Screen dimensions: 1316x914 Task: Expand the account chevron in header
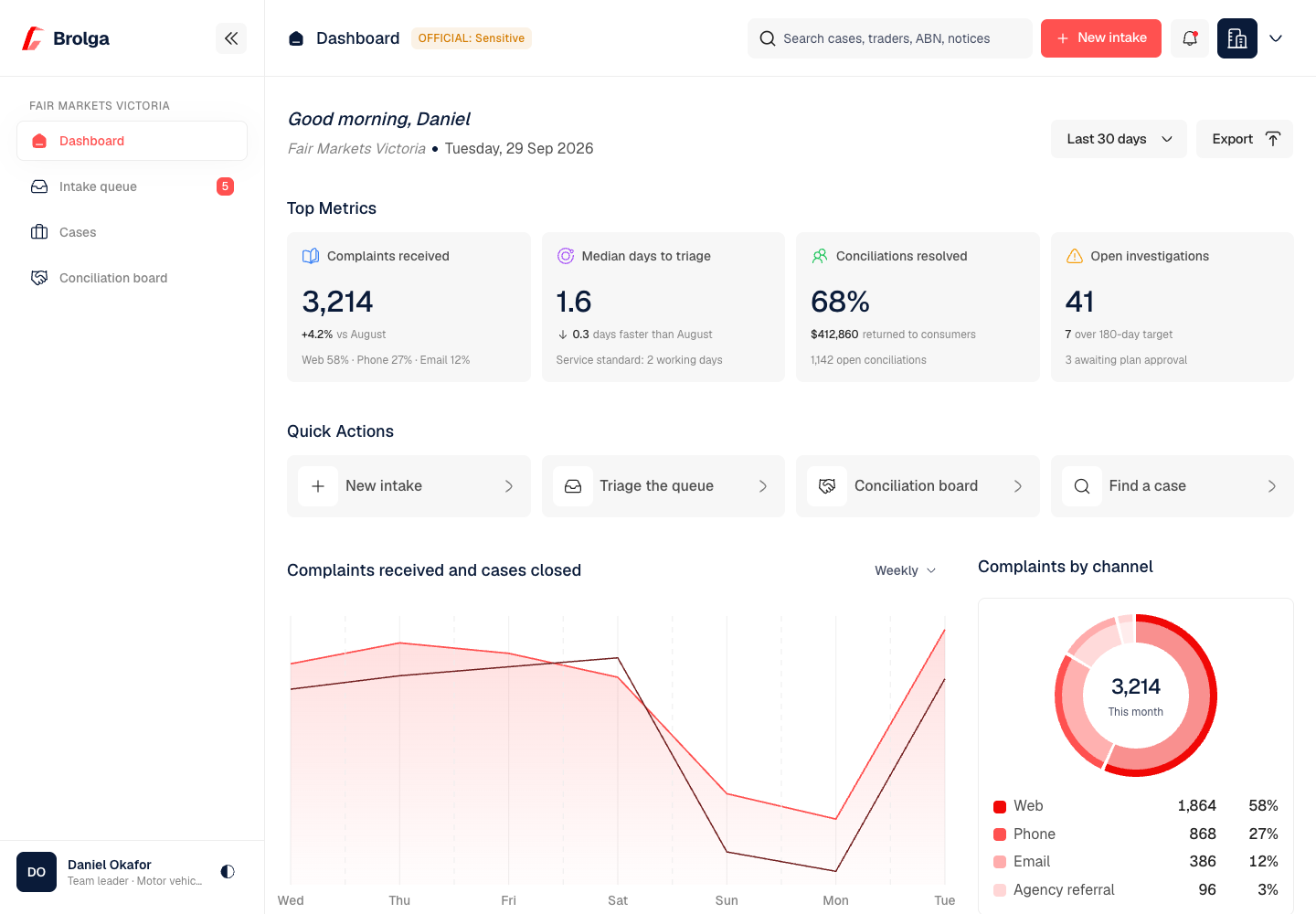(x=1276, y=38)
